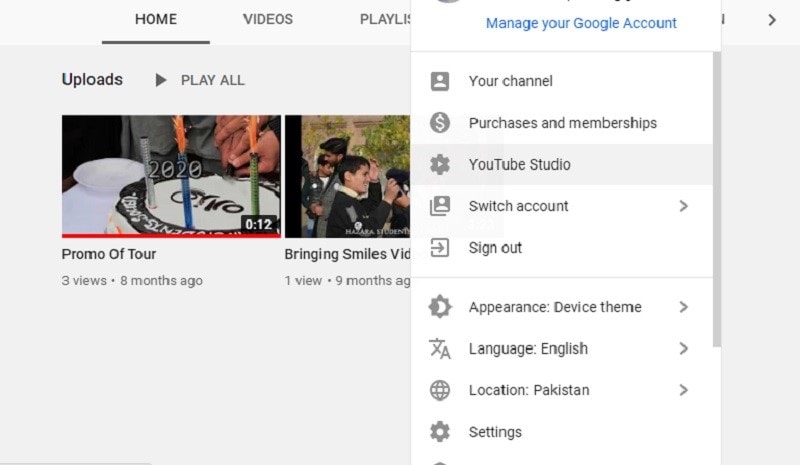Expand the Switch account submenu arrow

click(684, 206)
